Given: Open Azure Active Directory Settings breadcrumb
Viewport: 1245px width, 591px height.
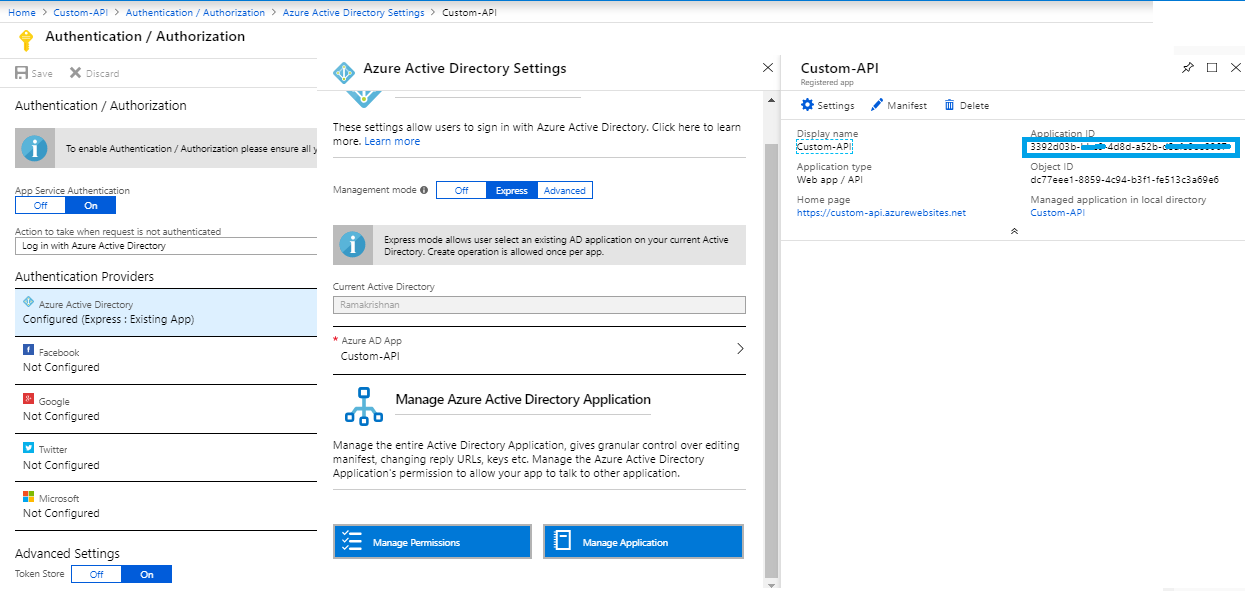Looking at the screenshot, I should 354,13.
